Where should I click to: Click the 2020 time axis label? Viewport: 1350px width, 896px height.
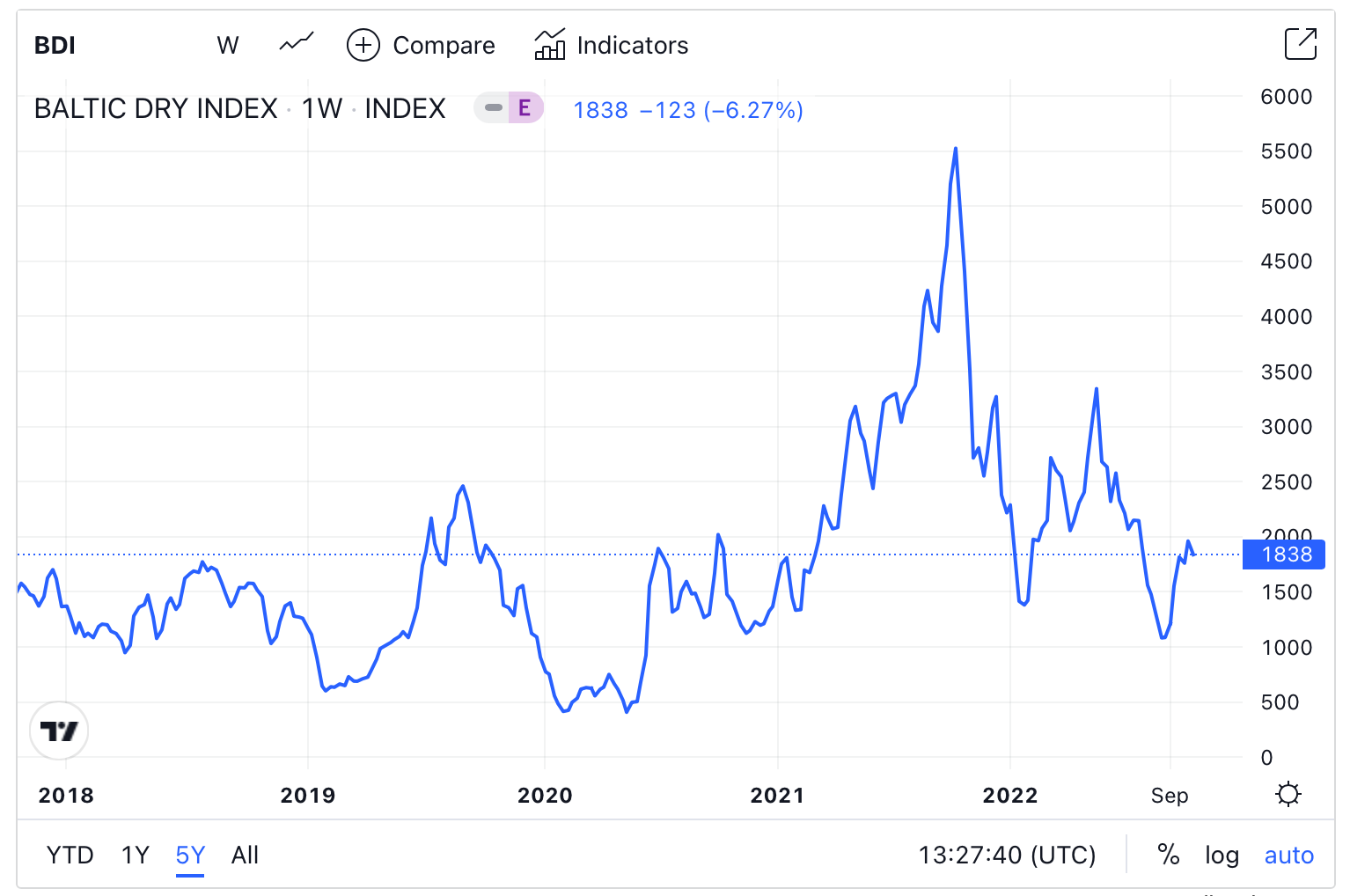pyautogui.click(x=545, y=796)
